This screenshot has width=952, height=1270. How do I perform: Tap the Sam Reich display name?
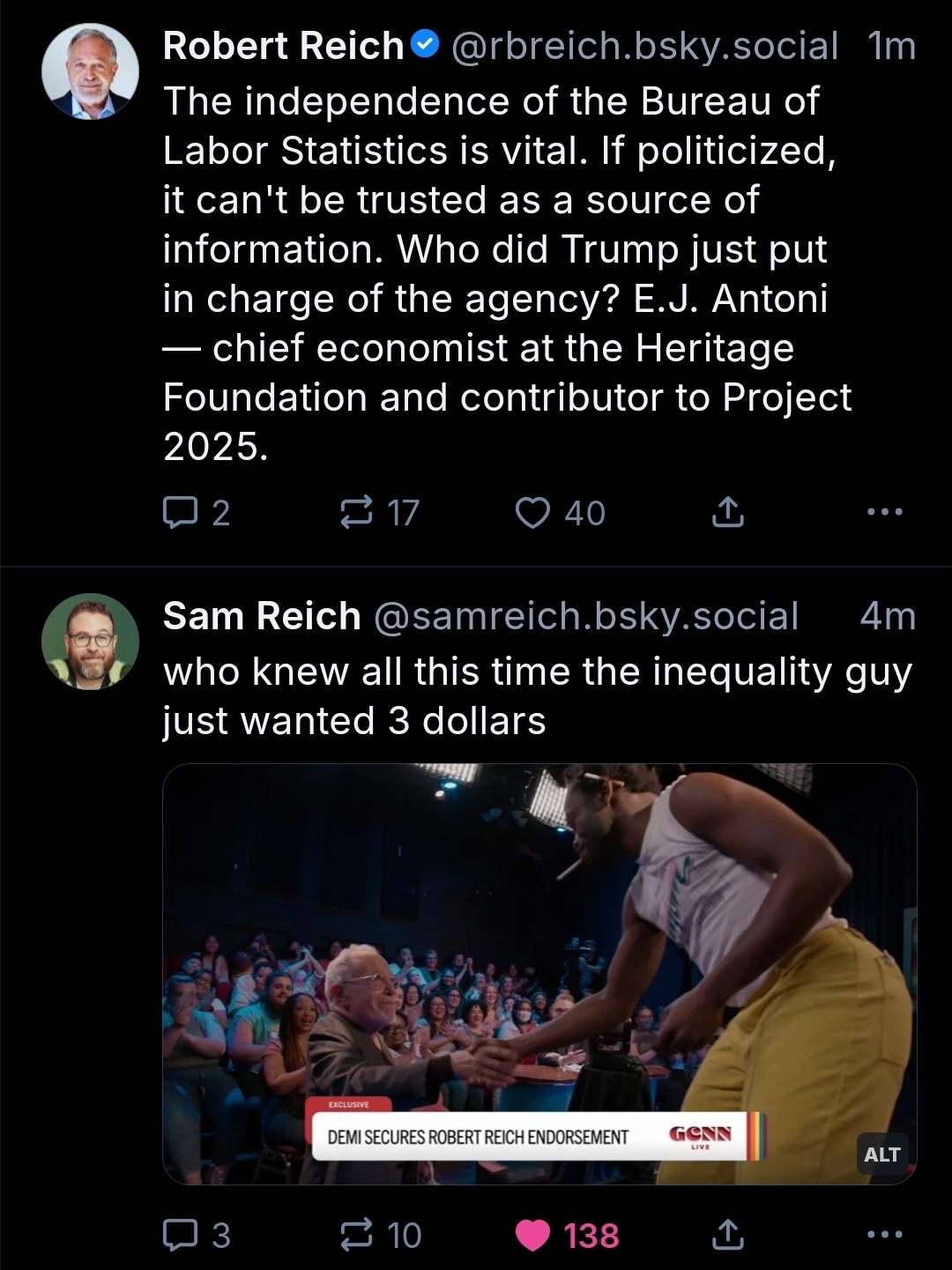click(x=262, y=616)
